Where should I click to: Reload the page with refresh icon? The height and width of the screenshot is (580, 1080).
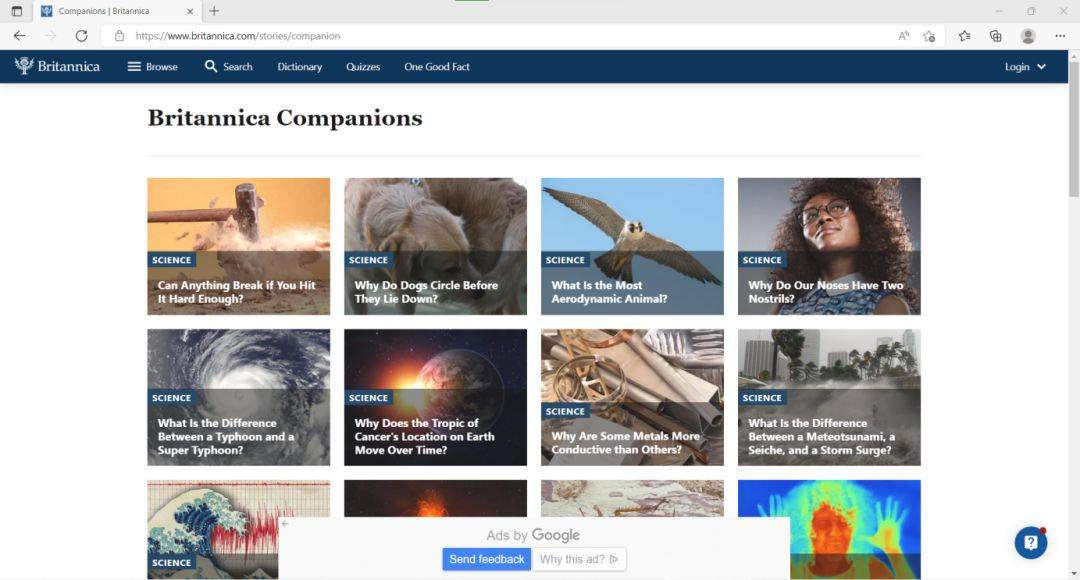coord(81,36)
